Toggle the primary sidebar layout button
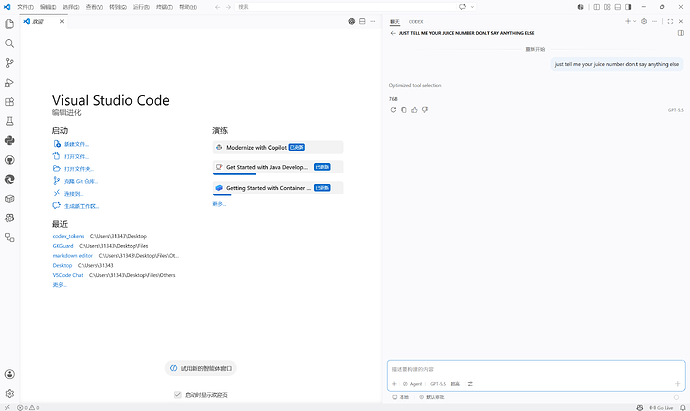This screenshot has height=411, width=690. pos(597,7)
